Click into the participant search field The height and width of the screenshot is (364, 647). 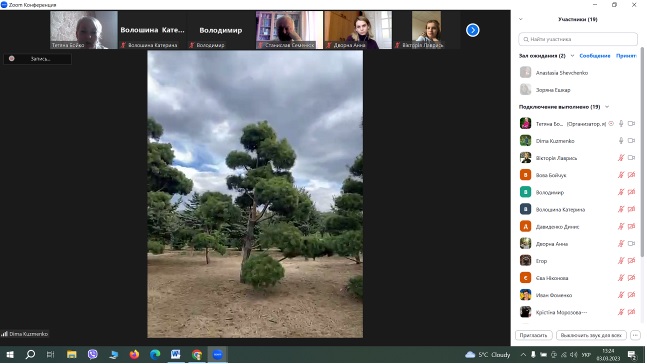click(x=578, y=39)
